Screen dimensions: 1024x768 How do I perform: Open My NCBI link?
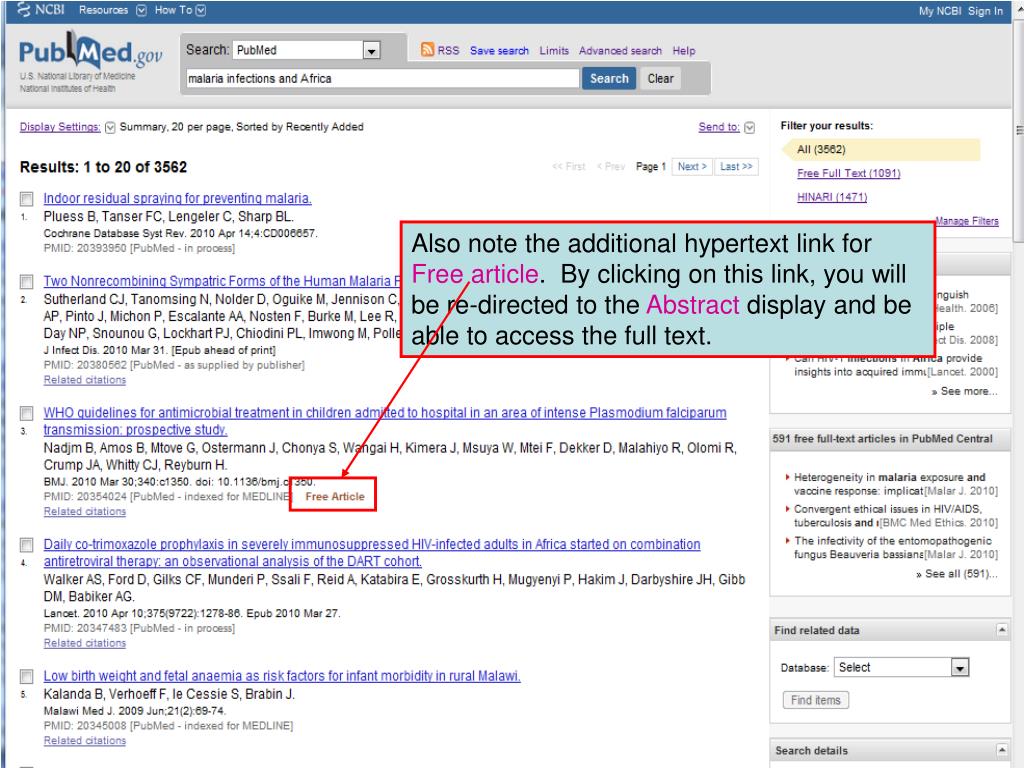(940, 11)
